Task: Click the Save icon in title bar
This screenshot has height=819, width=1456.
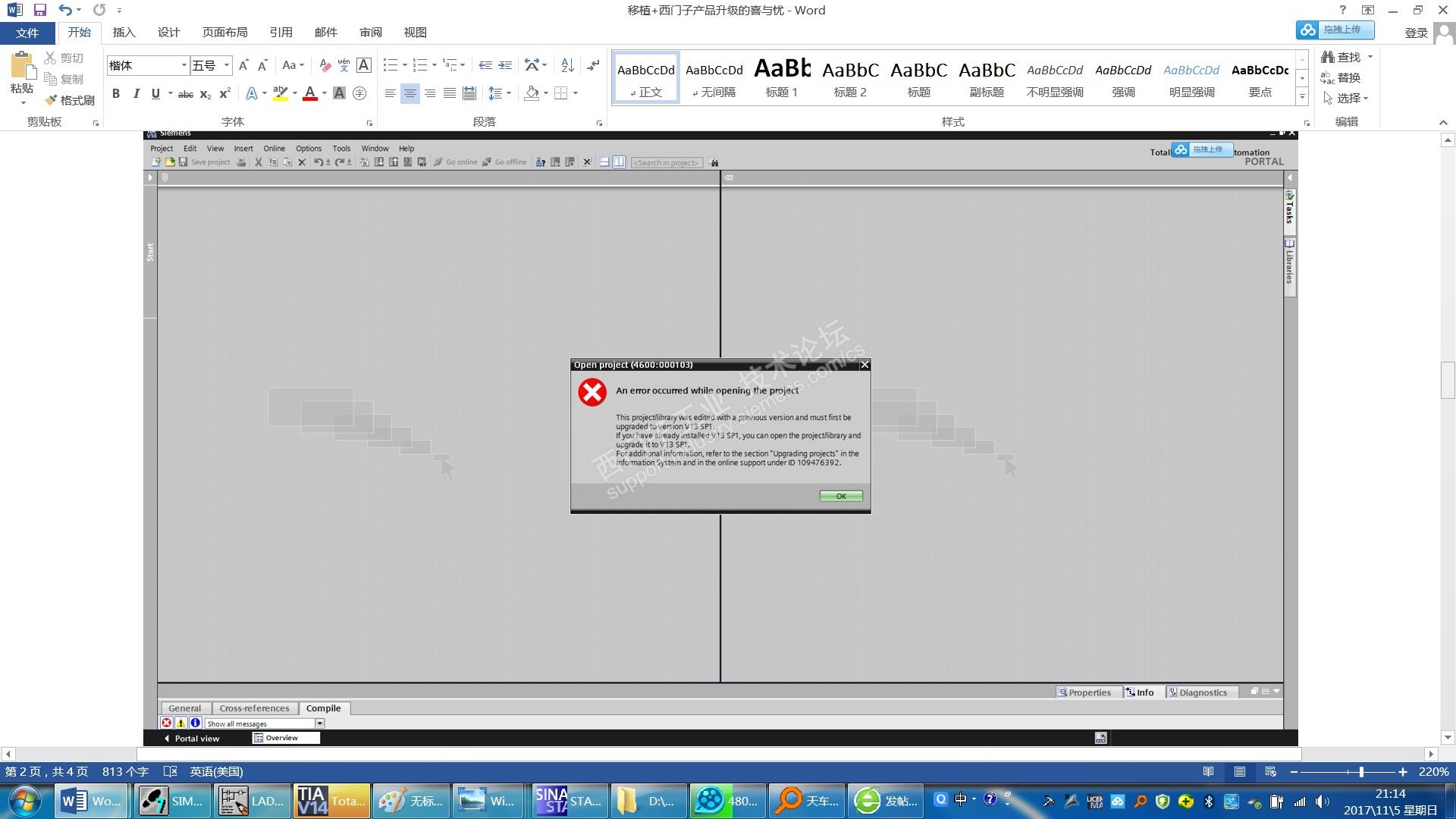Action: click(x=40, y=10)
